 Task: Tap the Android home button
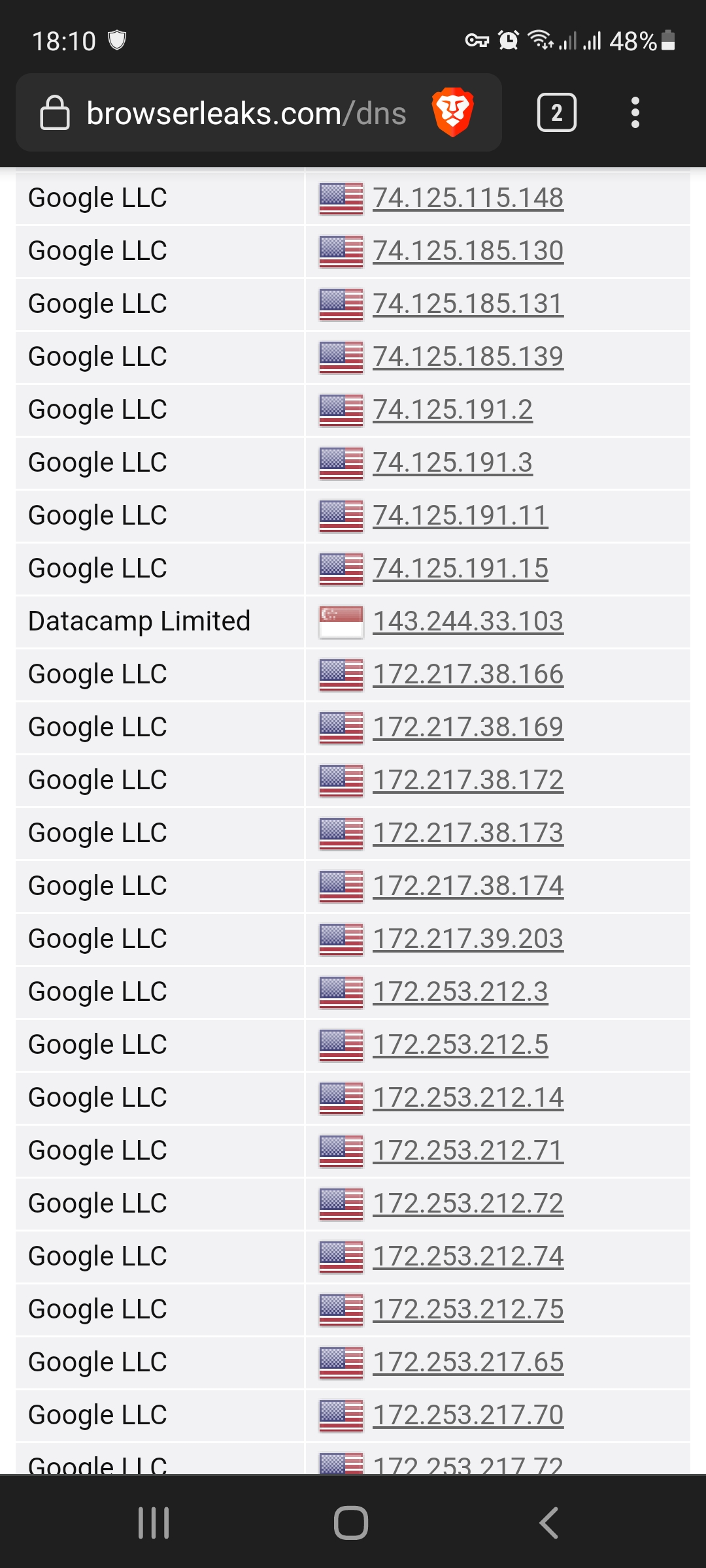click(351, 1522)
